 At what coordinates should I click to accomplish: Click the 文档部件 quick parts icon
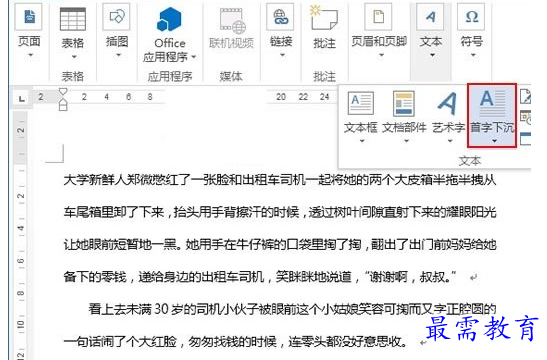[404, 103]
